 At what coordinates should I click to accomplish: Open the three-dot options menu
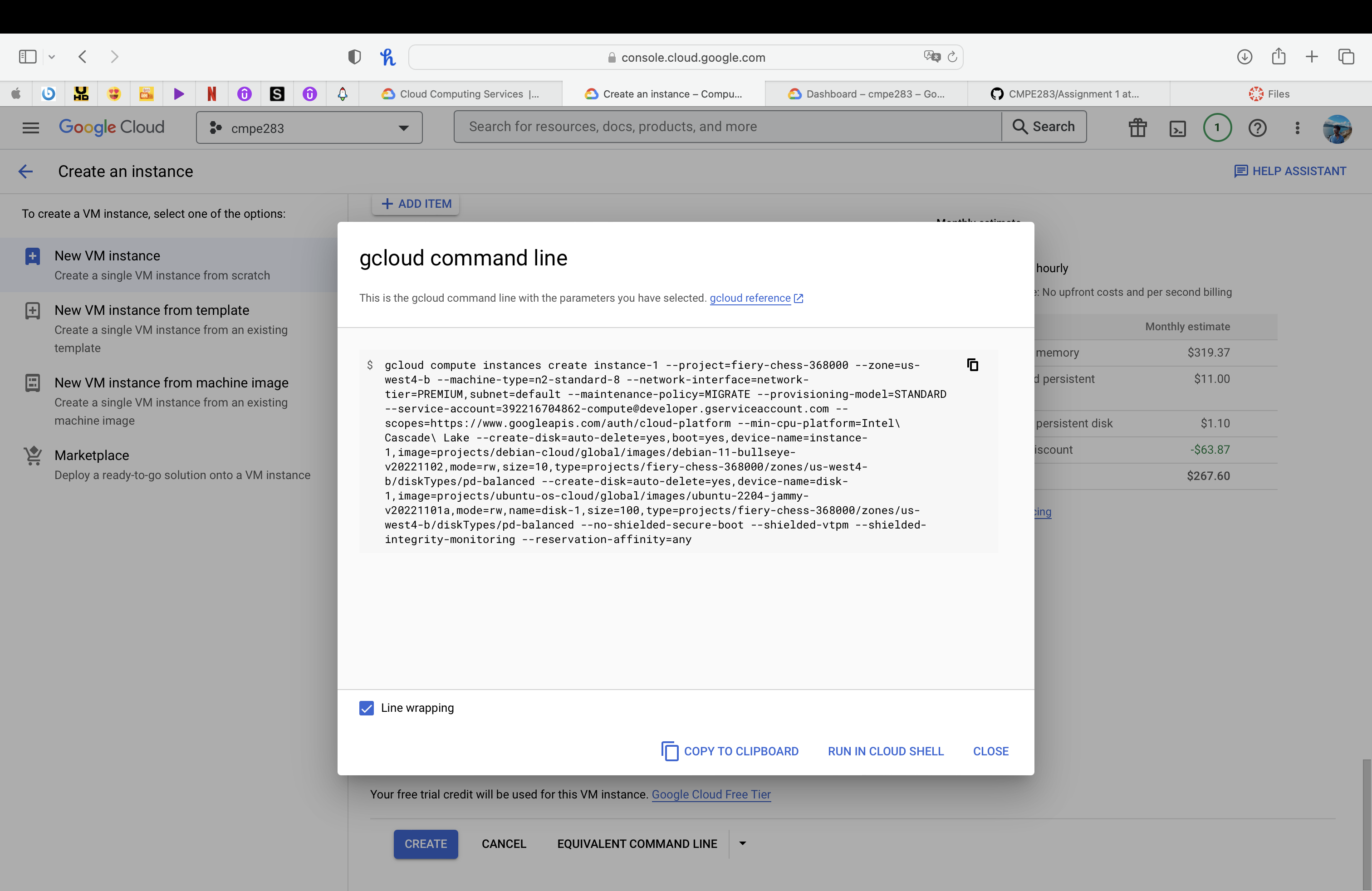click(x=1297, y=127)
